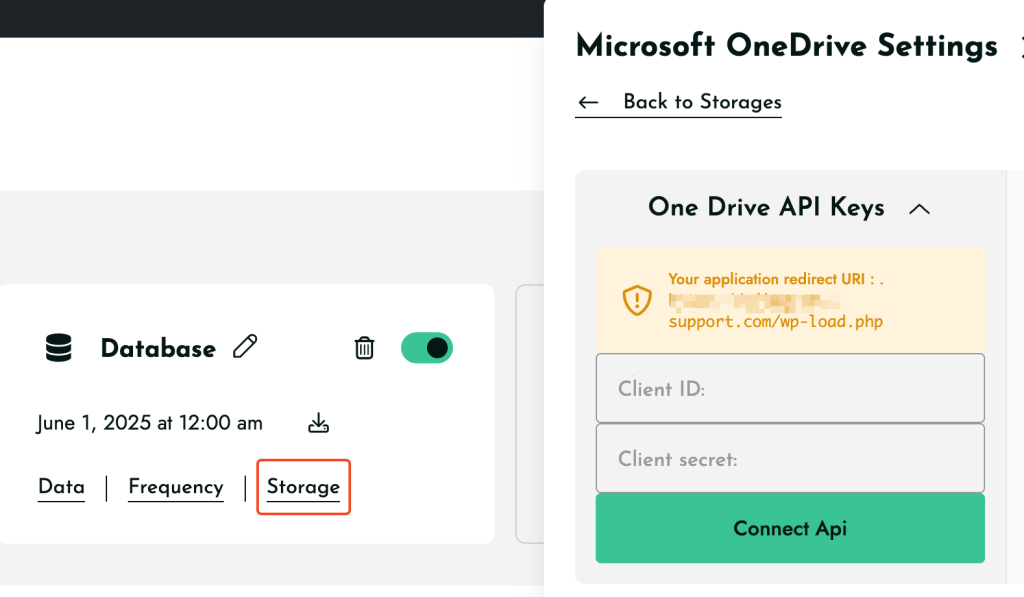
Task: Click the shield warning icon
Action: [637, 300]
